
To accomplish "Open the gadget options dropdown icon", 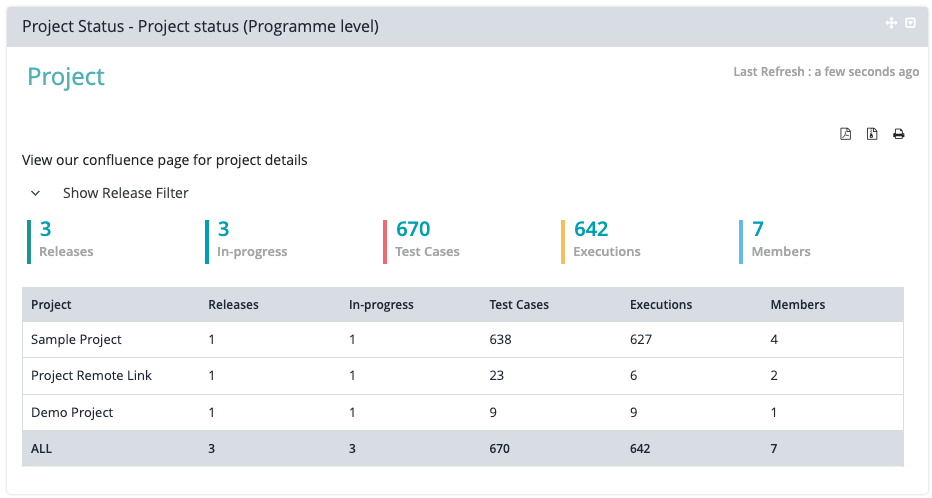I will [x=910, y=23].
